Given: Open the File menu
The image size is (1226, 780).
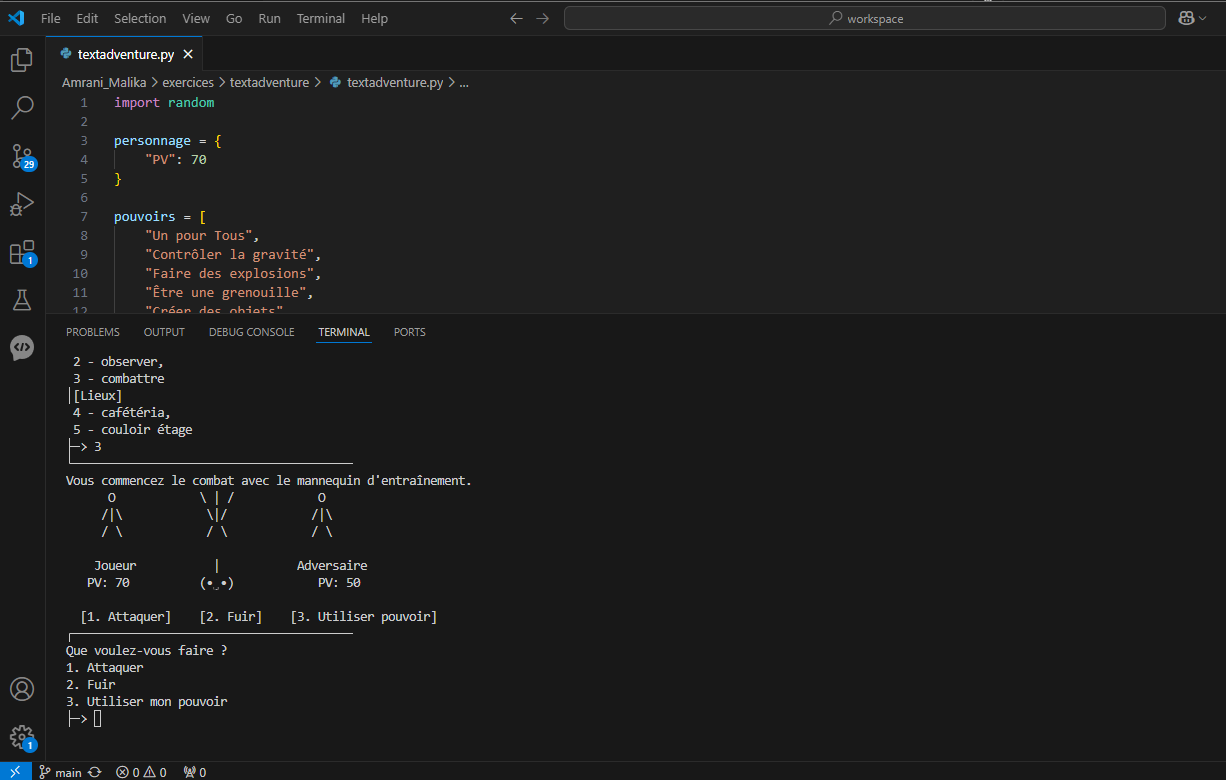Looking at the screenshot, I should coord(51,18).
